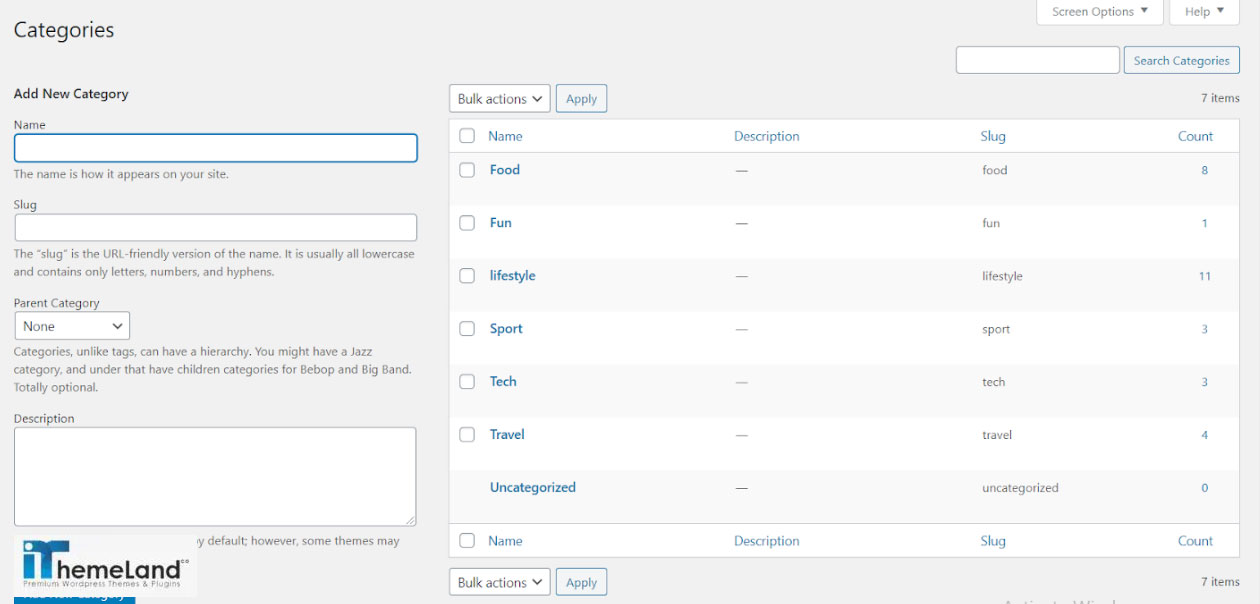The width and height of the screenshot is (1260, 604).
Task: Click the 'Add New Category' heading
Action: (71, 94)
